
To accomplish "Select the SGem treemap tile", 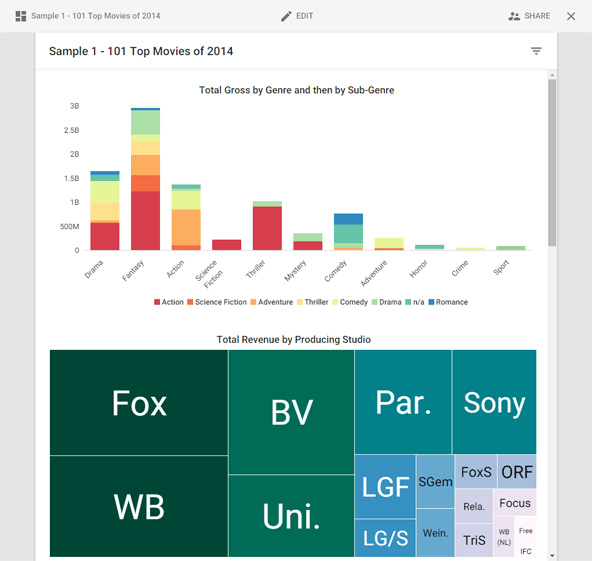I will (435, 481).
